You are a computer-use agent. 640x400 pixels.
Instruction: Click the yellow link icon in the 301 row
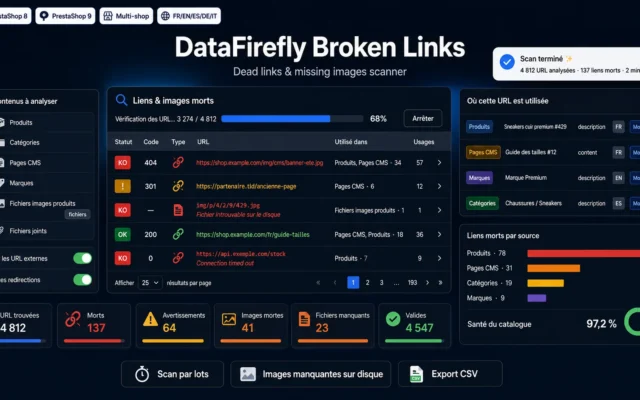click(x=178, y=186)
